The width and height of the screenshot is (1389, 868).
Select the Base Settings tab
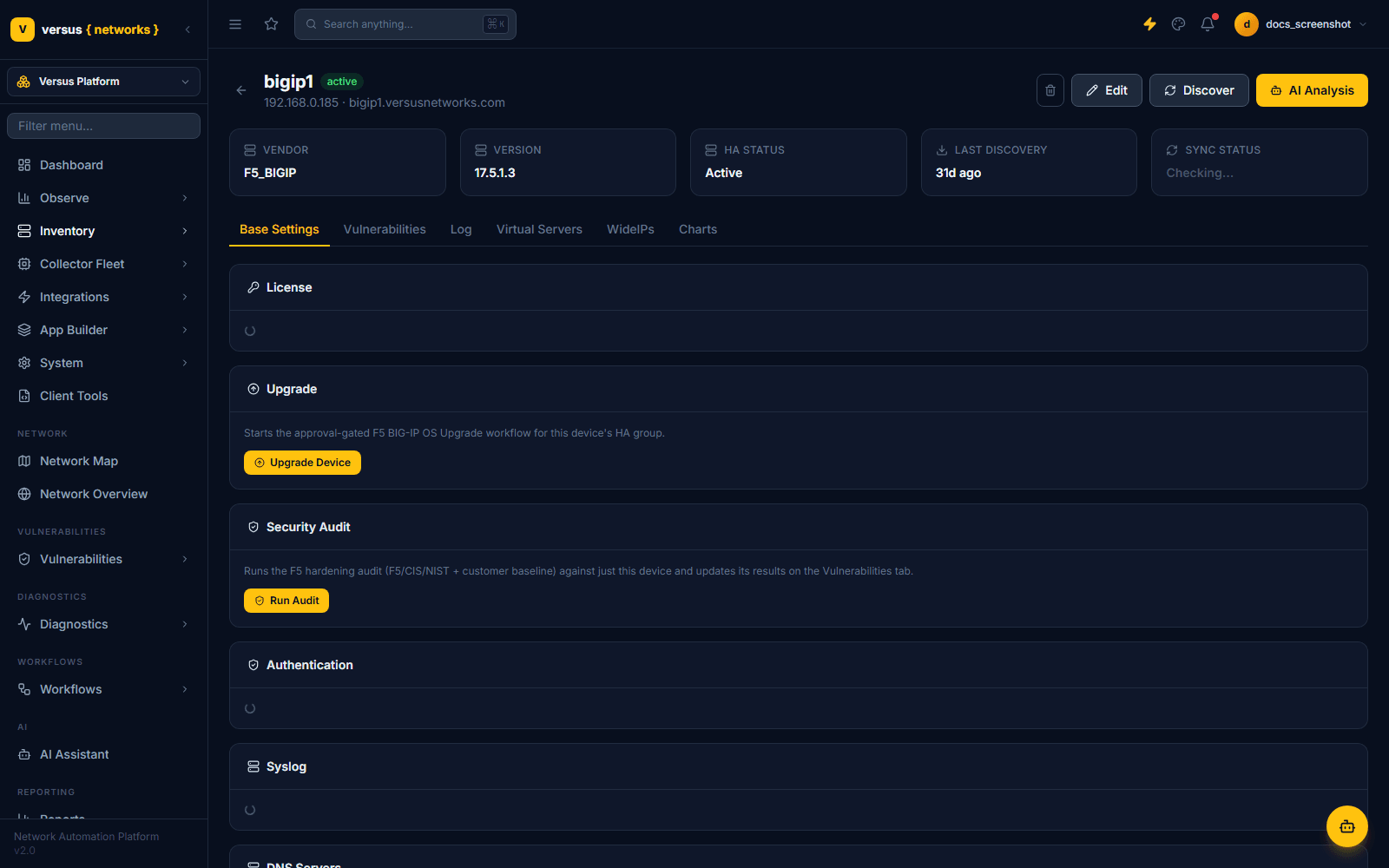point(280,229)
